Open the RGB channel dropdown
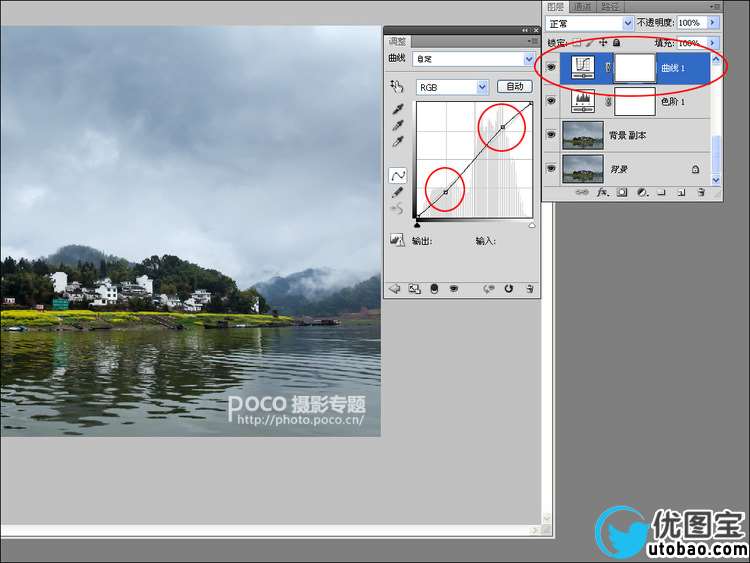This screenshot has height=563, width=750. (452, 87)
